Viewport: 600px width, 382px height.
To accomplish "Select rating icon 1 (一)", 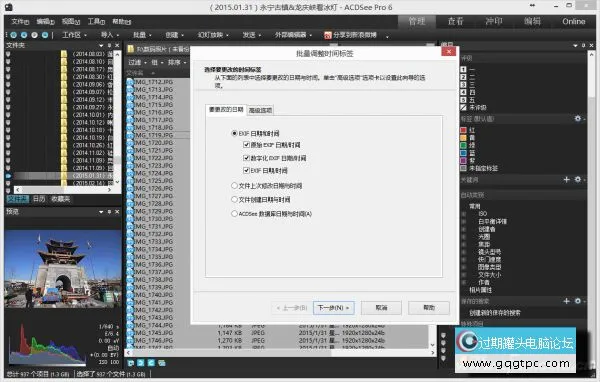I will coord(463,69).
